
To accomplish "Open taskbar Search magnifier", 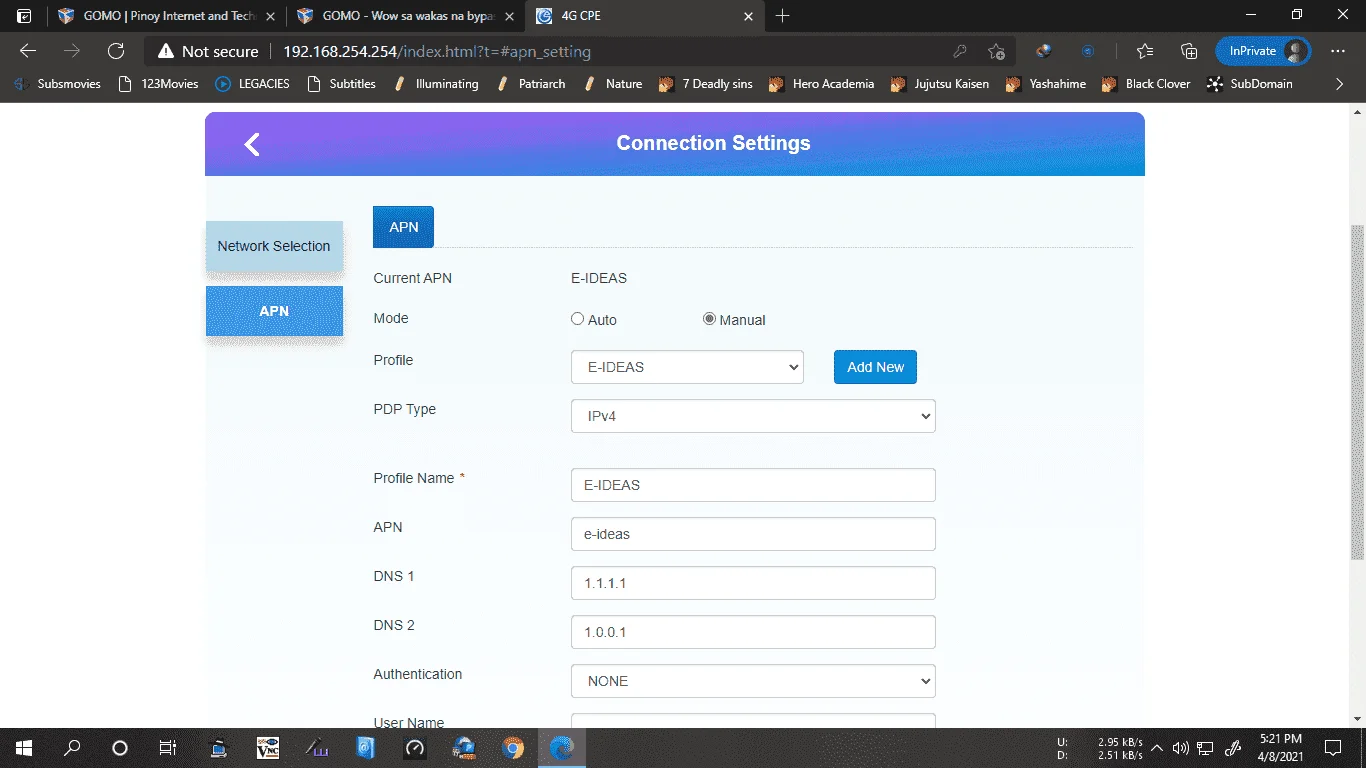I will point(72,748).
